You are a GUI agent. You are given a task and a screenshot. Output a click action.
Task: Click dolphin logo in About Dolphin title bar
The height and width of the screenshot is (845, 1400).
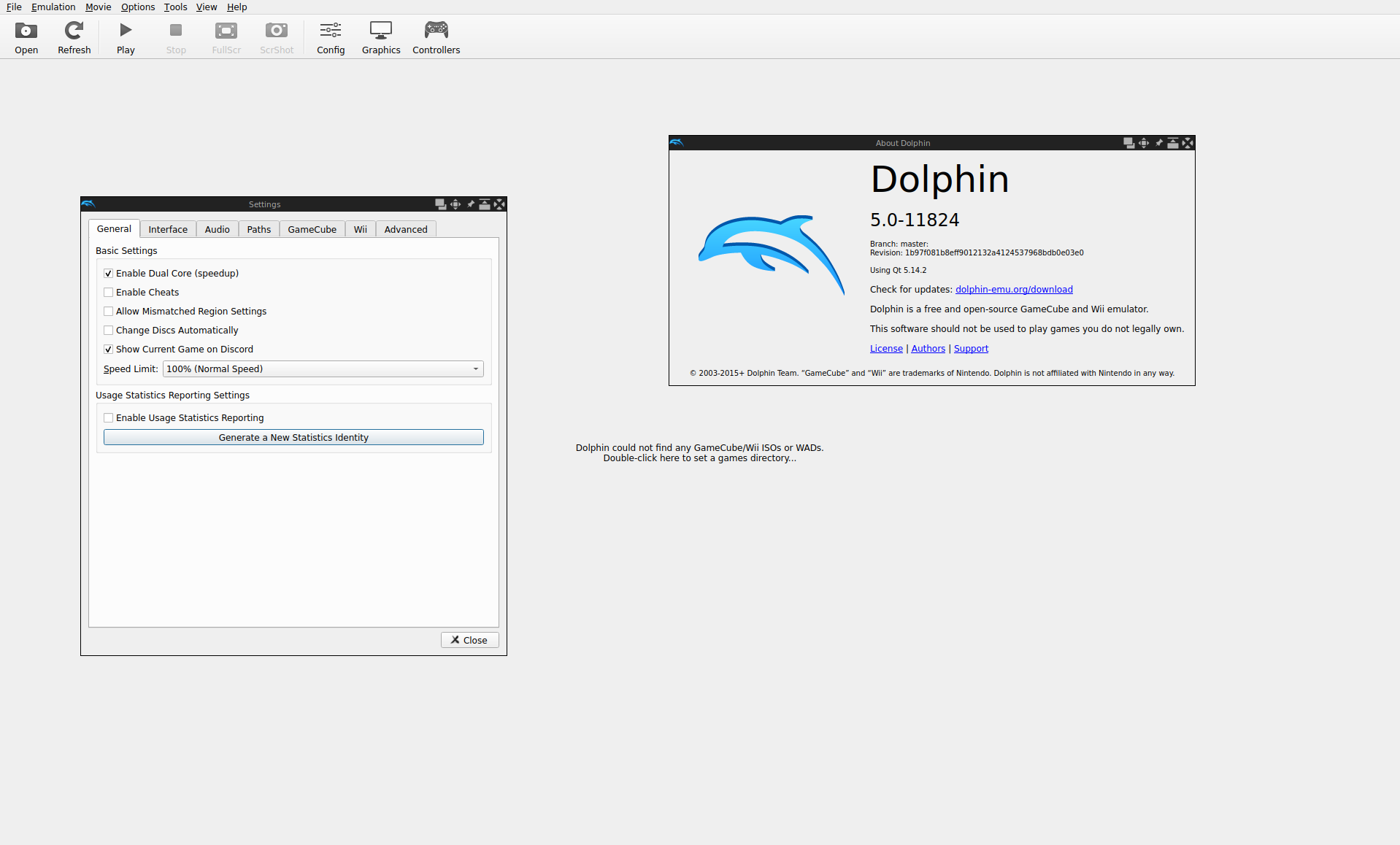pyautogui.click(x=677, y=143)
